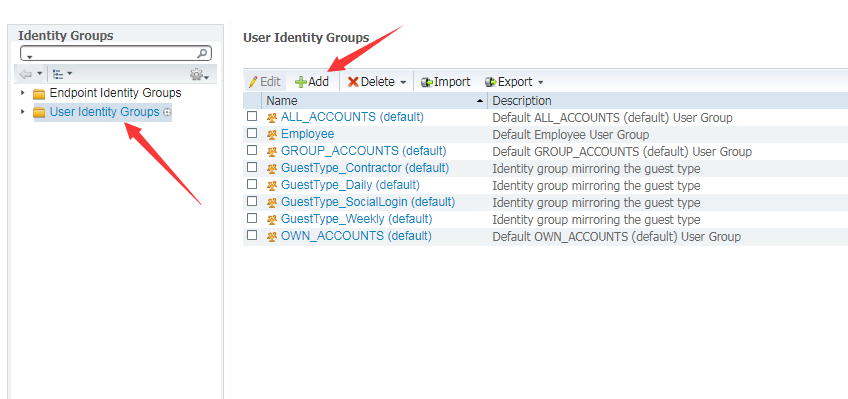The width and height of the screenshot is (848, 399).
Task: Click the Import button
Action: click(446, 82)
